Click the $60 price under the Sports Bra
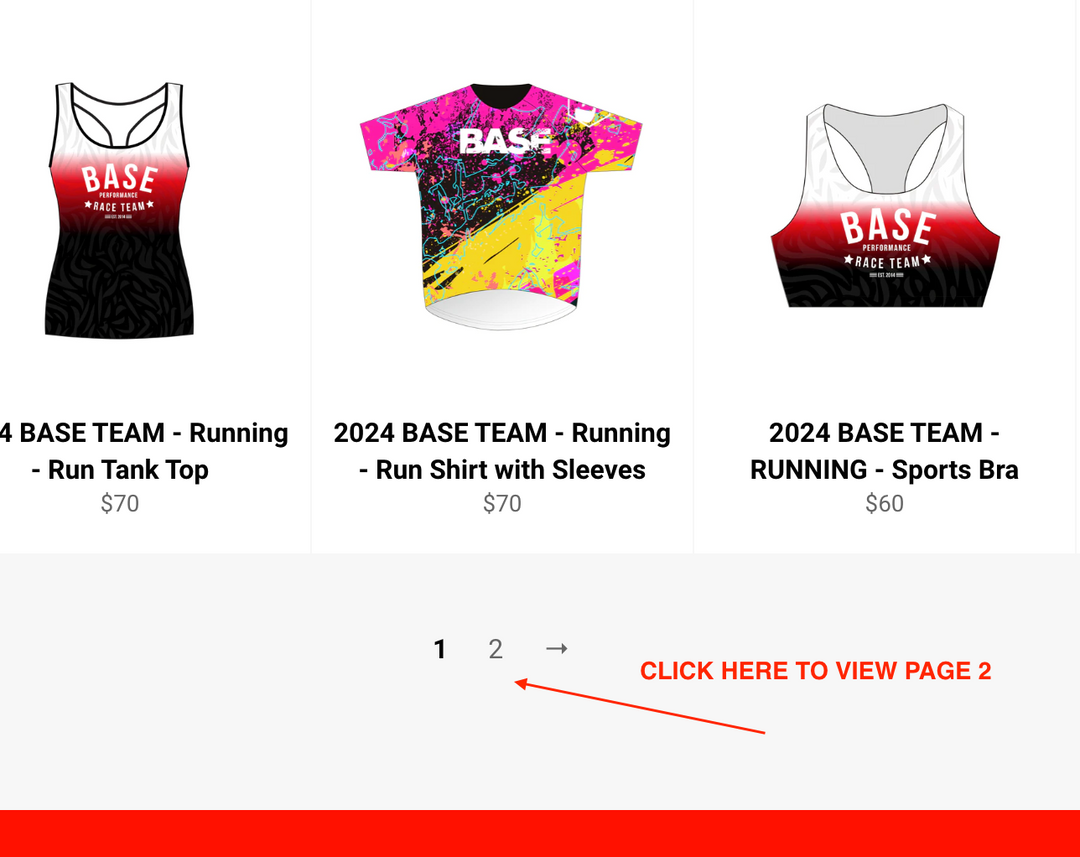 pos(884,504)
